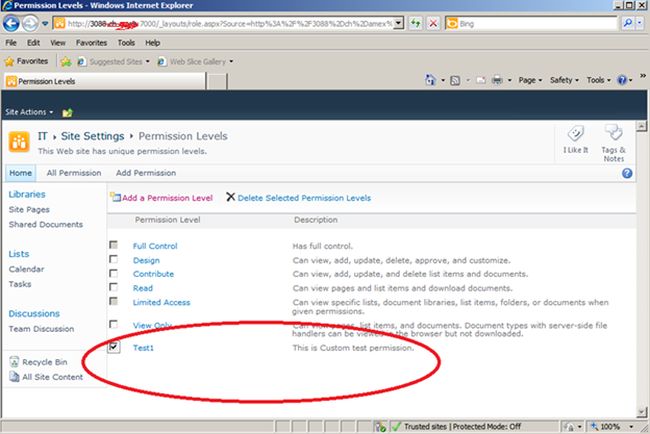Expand the Tools command bar dropdown

tap(599, 80)
